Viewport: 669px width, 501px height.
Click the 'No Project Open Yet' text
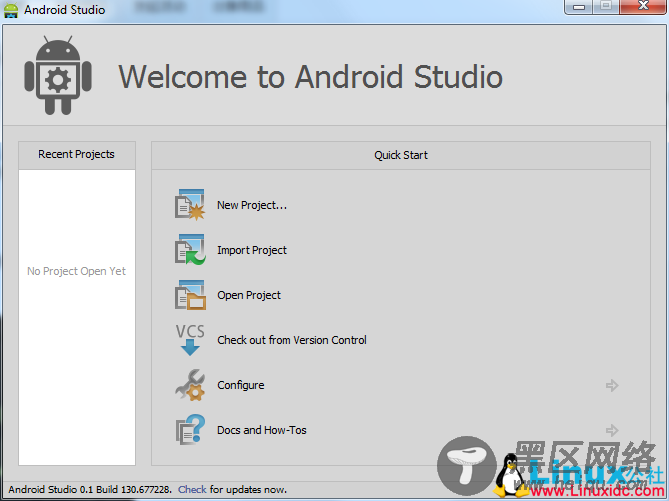click(76, 271)
